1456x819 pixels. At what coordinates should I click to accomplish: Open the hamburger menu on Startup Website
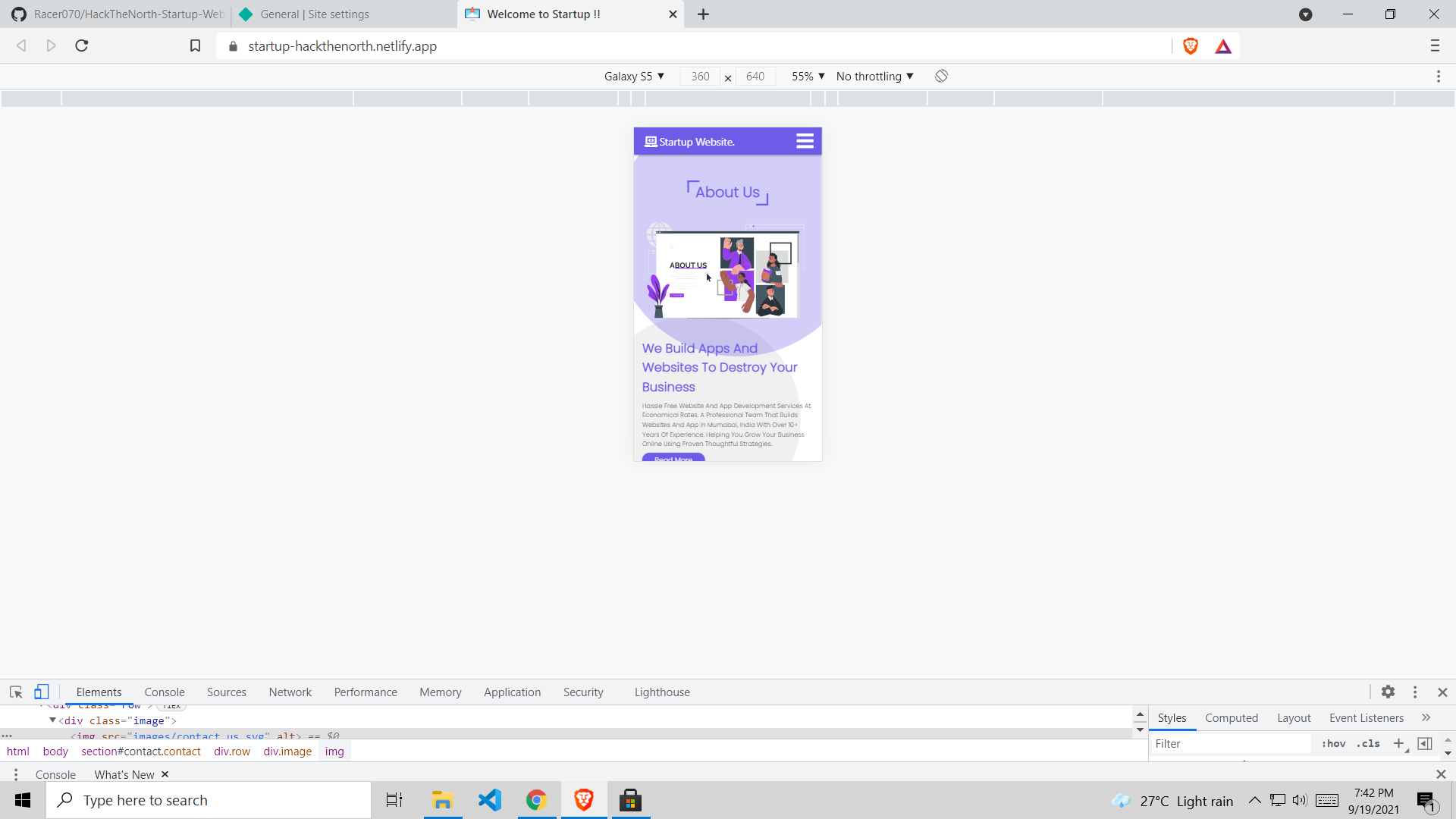pos(805,141)
